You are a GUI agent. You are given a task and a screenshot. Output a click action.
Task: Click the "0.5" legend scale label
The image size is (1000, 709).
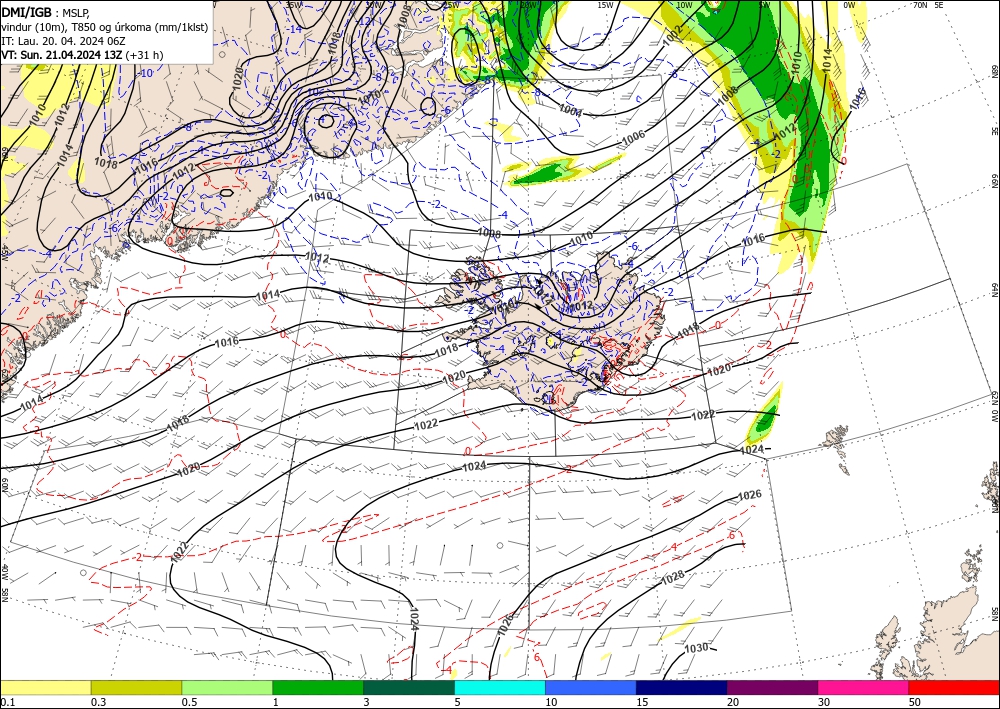(x=189, y=702)
